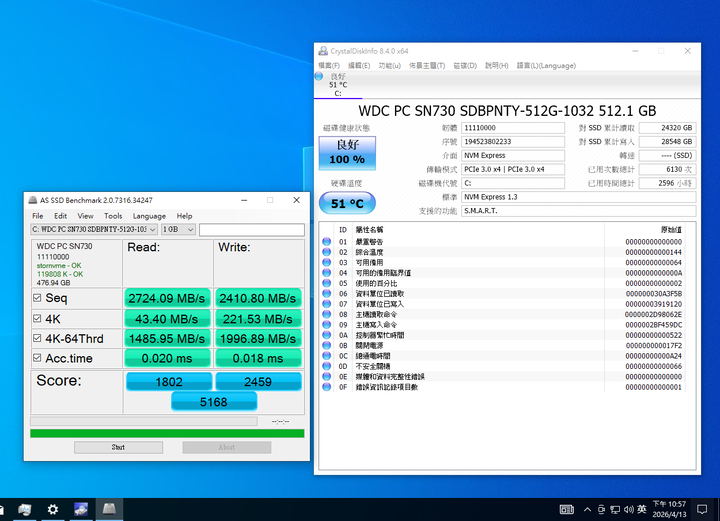Screen dimensions: 720x521
Task: Uncheck the Acc.time test checkbox
Action: [37, 358]
